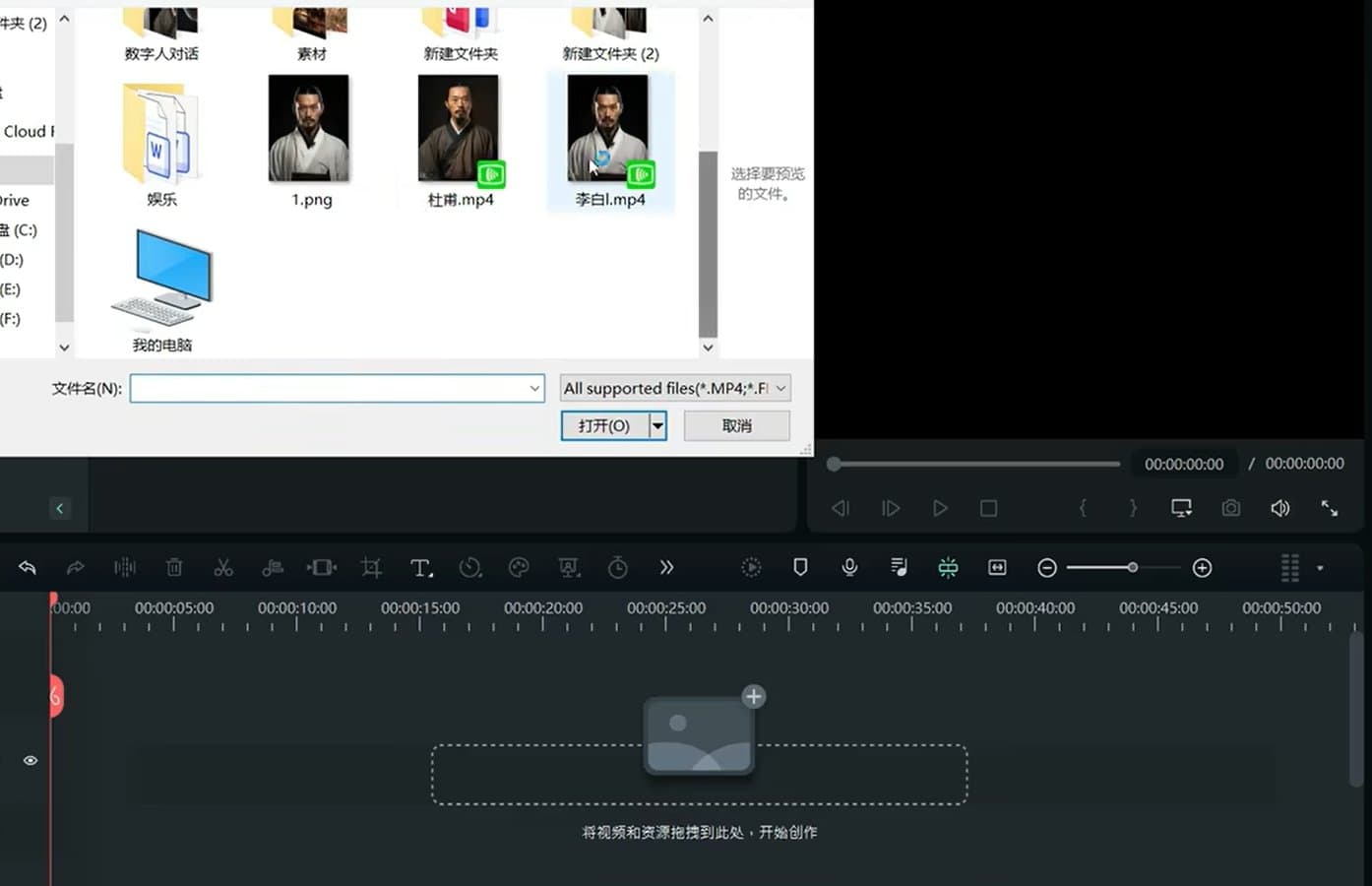1372x886 pixels.
Task: Toggle the track visibility eye icon
Action: pyautogui.click(x=30, y=760)
